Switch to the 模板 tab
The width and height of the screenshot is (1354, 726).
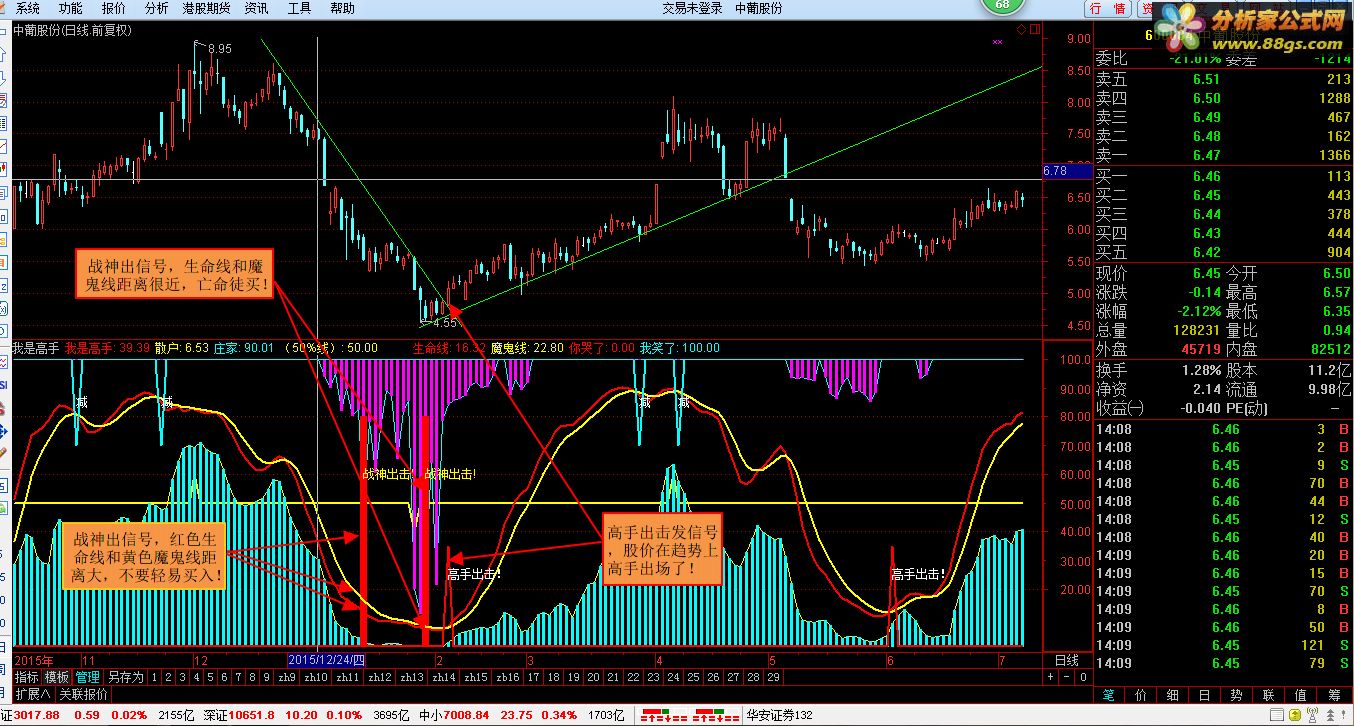pos(56,677)
